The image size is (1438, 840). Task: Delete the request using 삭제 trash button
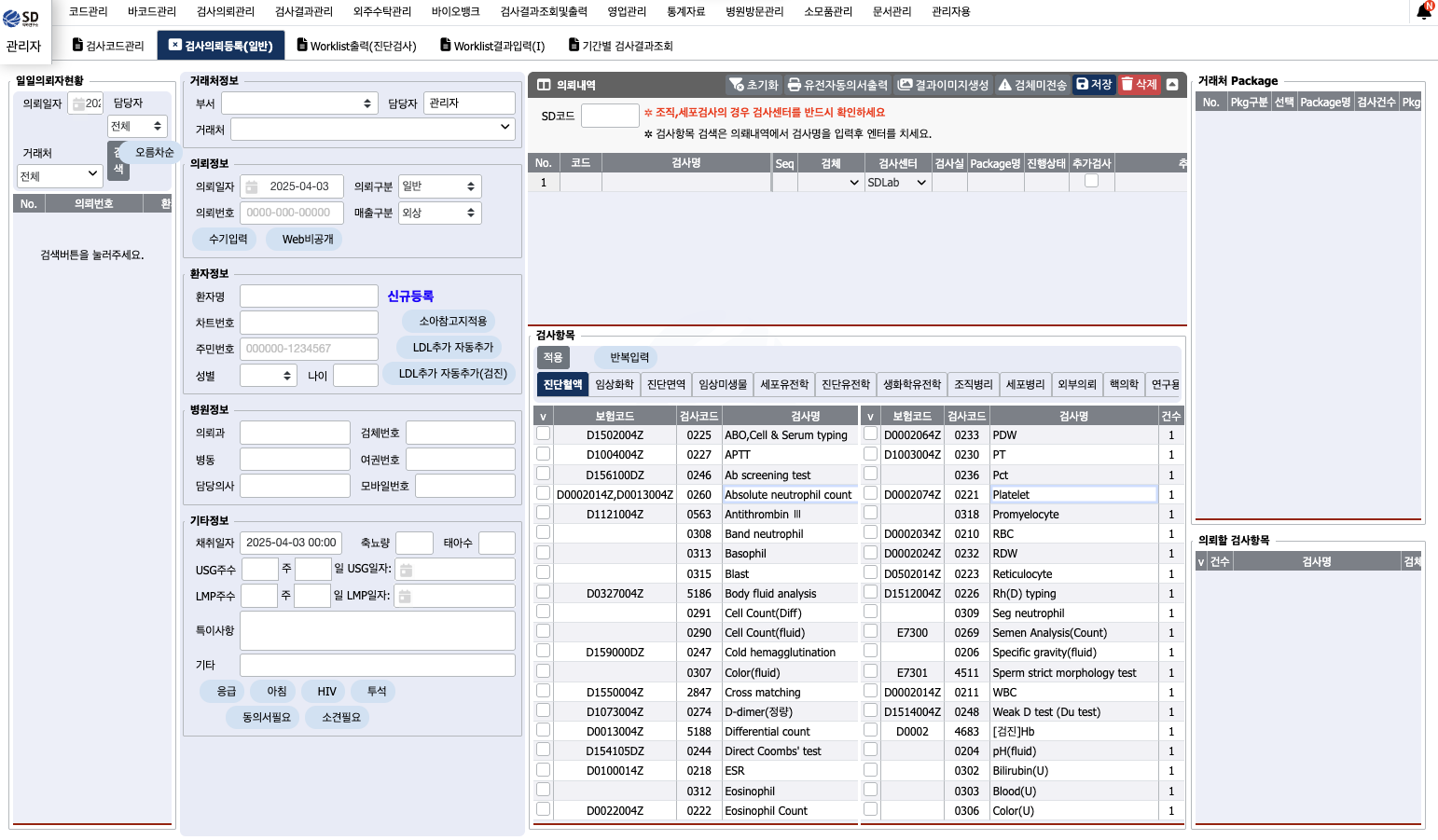[1139, 85]
